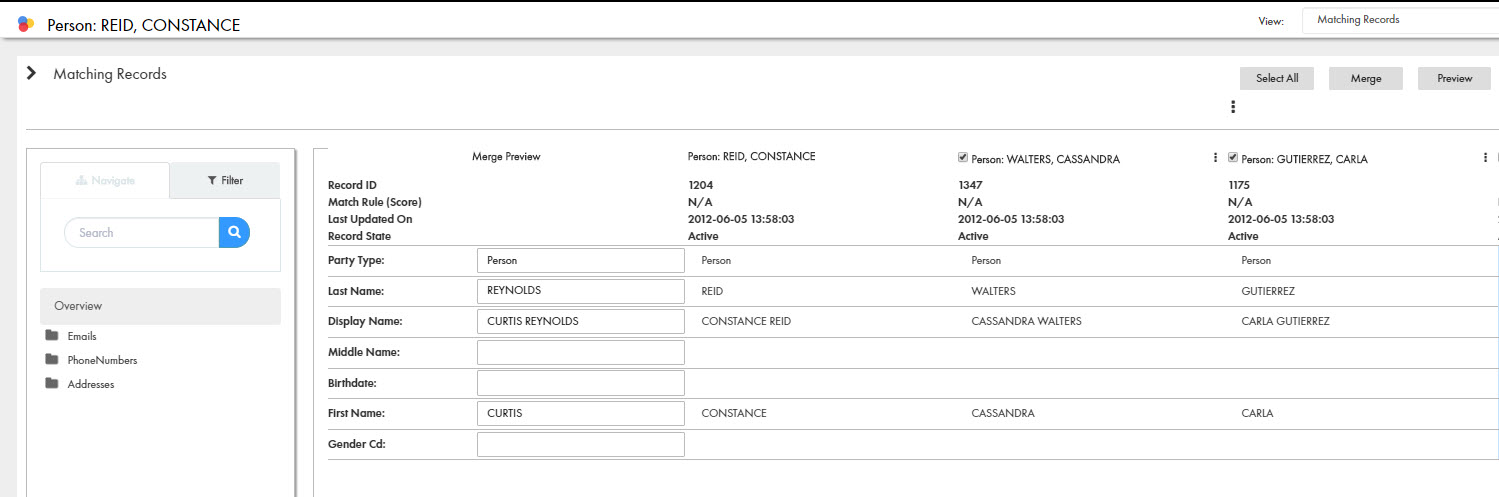Select Overview in the side panel
This screenshot has width=1499, height=497.
coord(160,306)
